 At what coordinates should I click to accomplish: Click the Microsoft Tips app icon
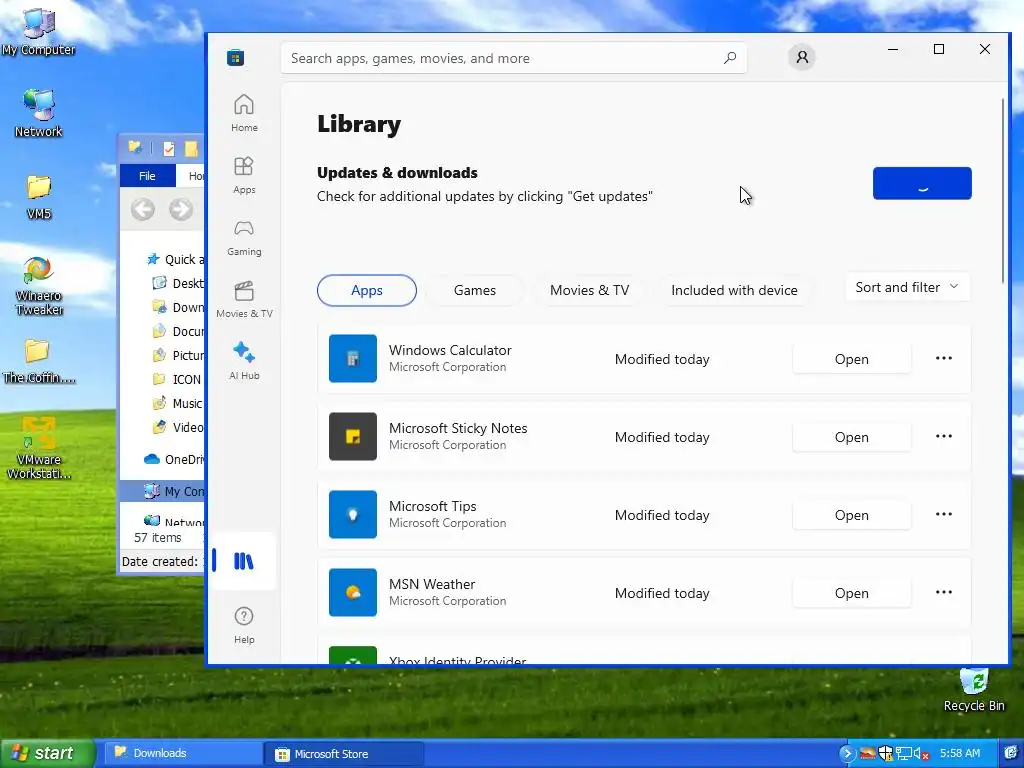coord(353,515)
